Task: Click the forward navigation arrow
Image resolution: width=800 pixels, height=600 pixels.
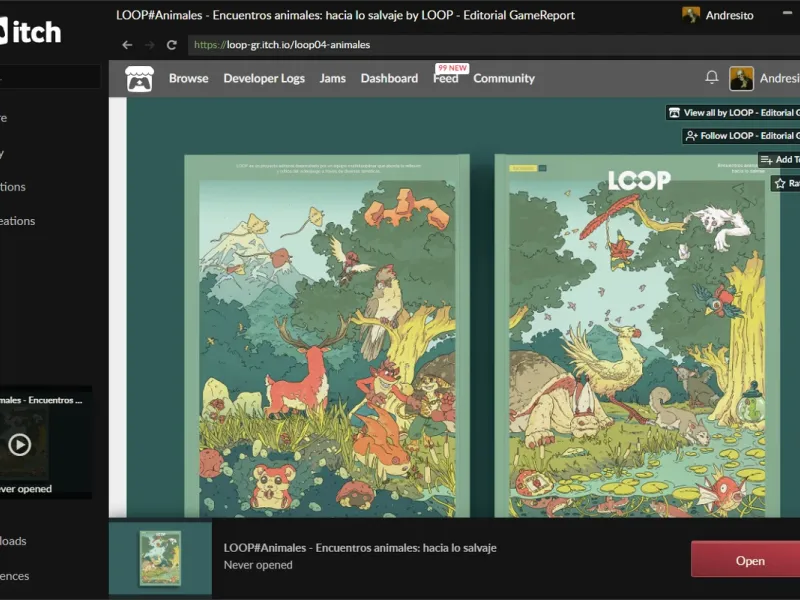Action: point(149,45)
